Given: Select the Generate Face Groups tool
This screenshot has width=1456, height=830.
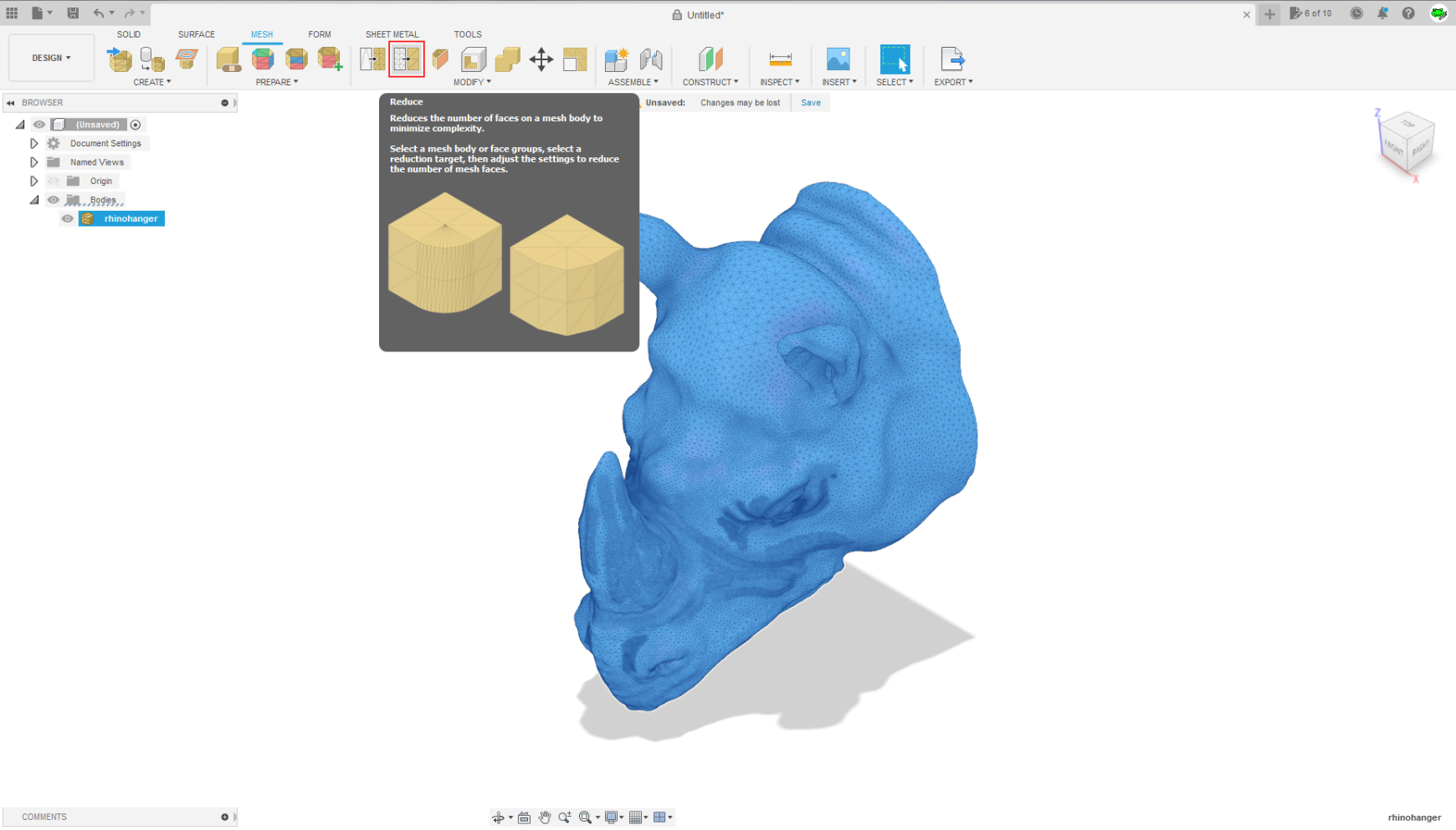Looking at the screenshot, I should pos(264,60).
